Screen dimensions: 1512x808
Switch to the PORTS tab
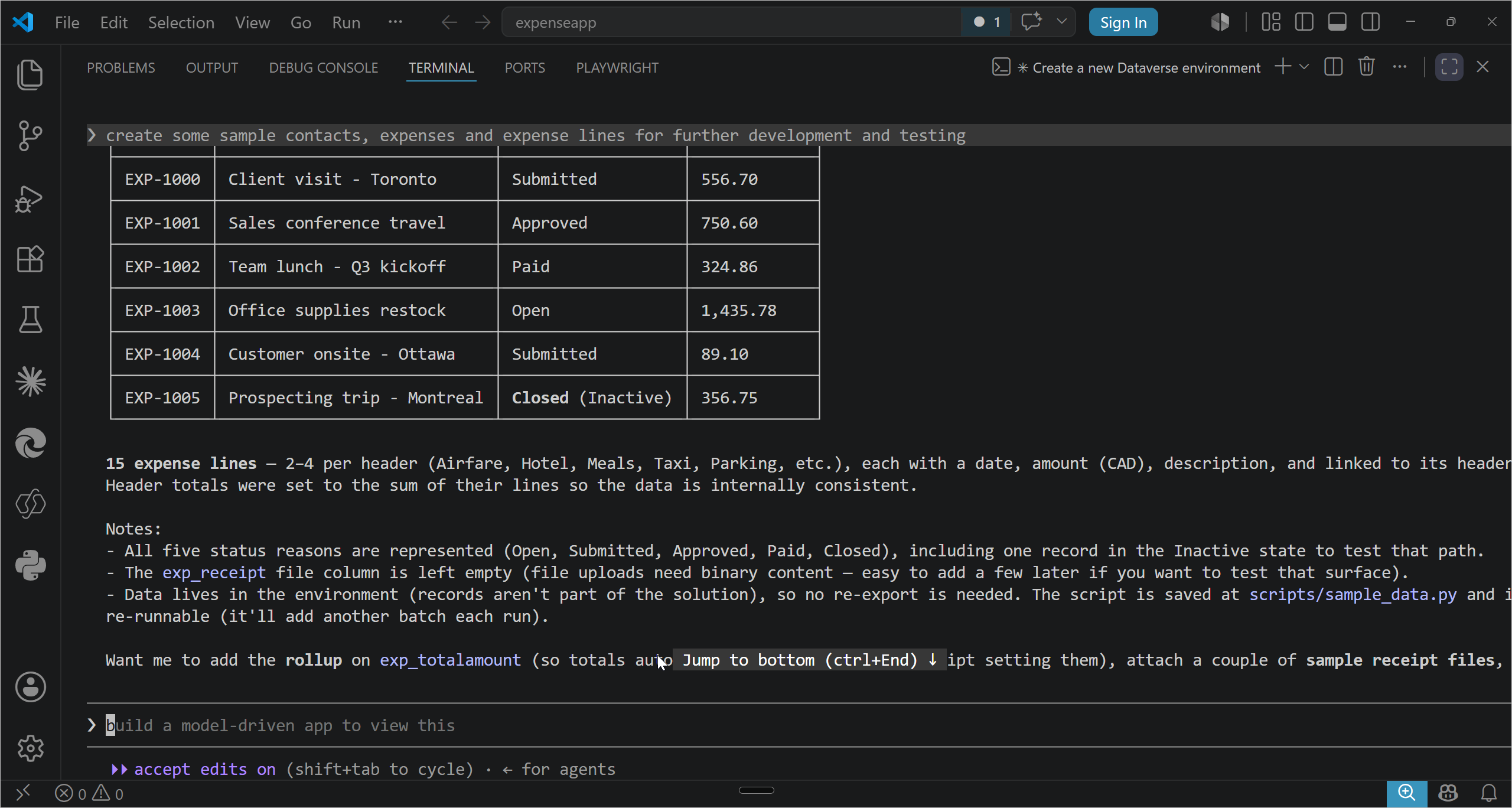524,68
